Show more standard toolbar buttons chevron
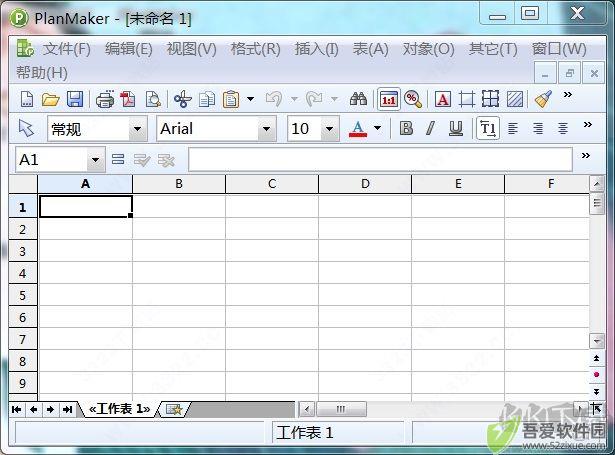This screenshot has width=615, height=455. (x=568, y=95)
